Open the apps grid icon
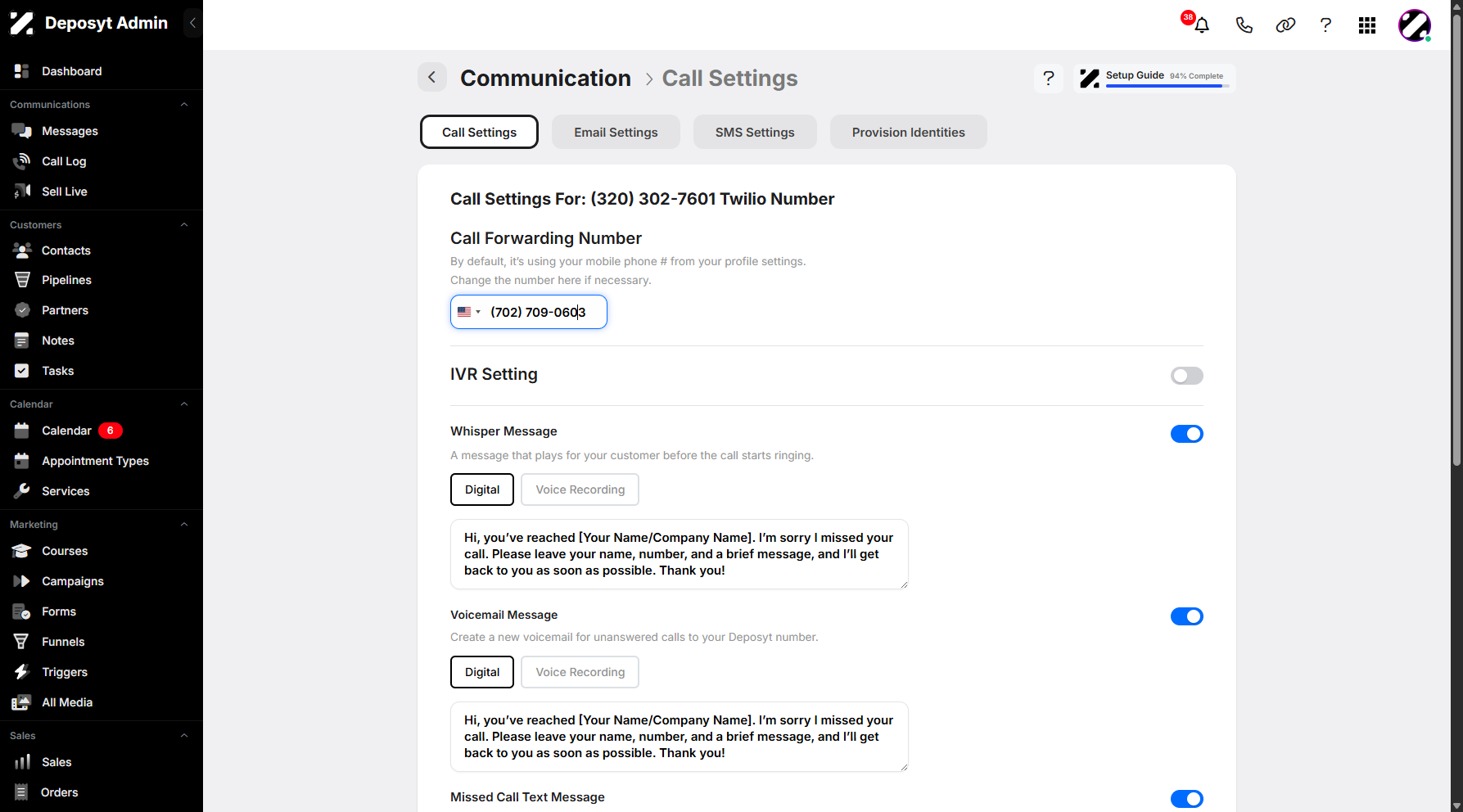1463x812 pixels. [1367, 25]
